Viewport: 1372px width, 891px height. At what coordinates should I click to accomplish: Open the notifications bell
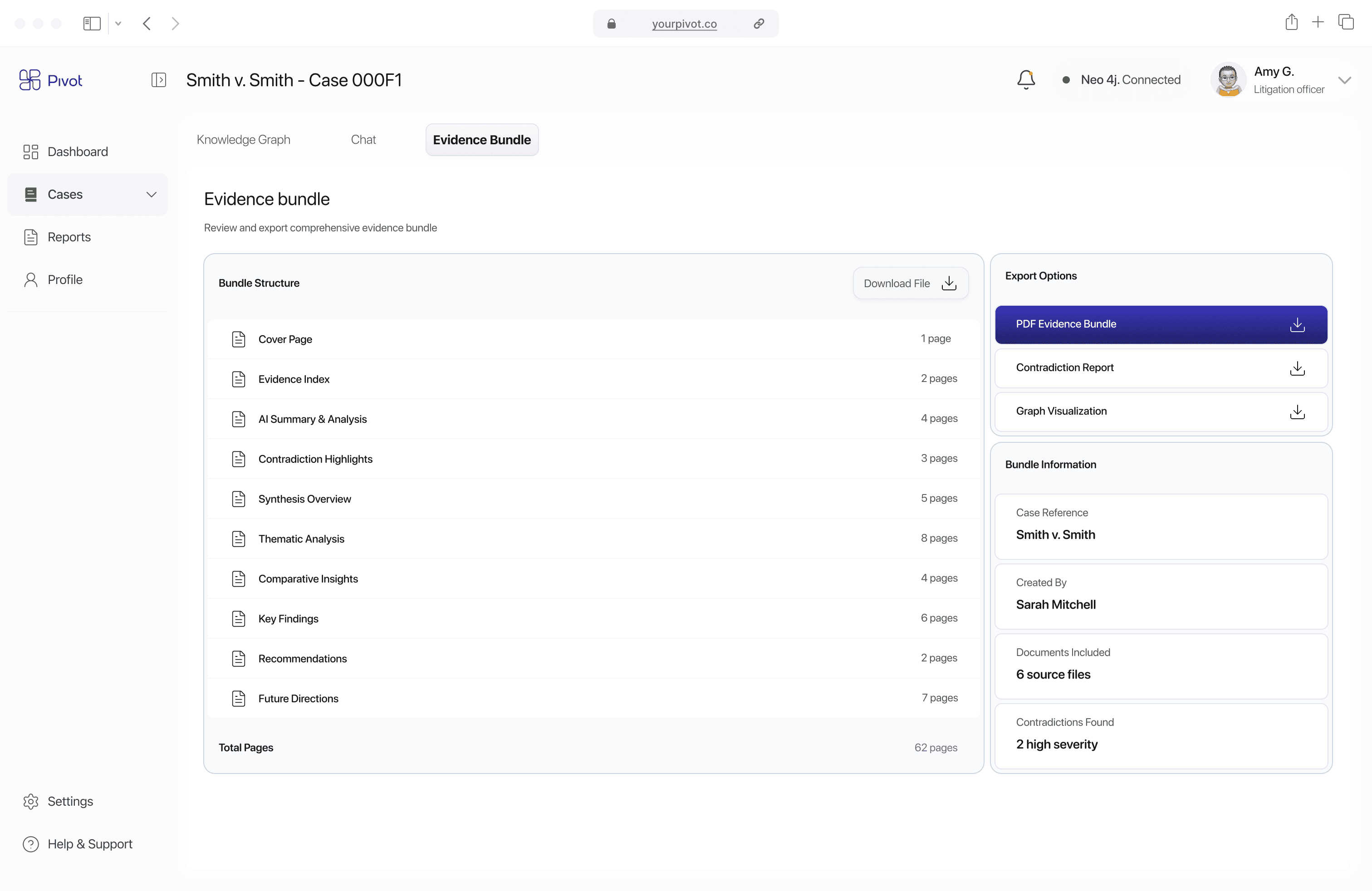click(1025, 79)
